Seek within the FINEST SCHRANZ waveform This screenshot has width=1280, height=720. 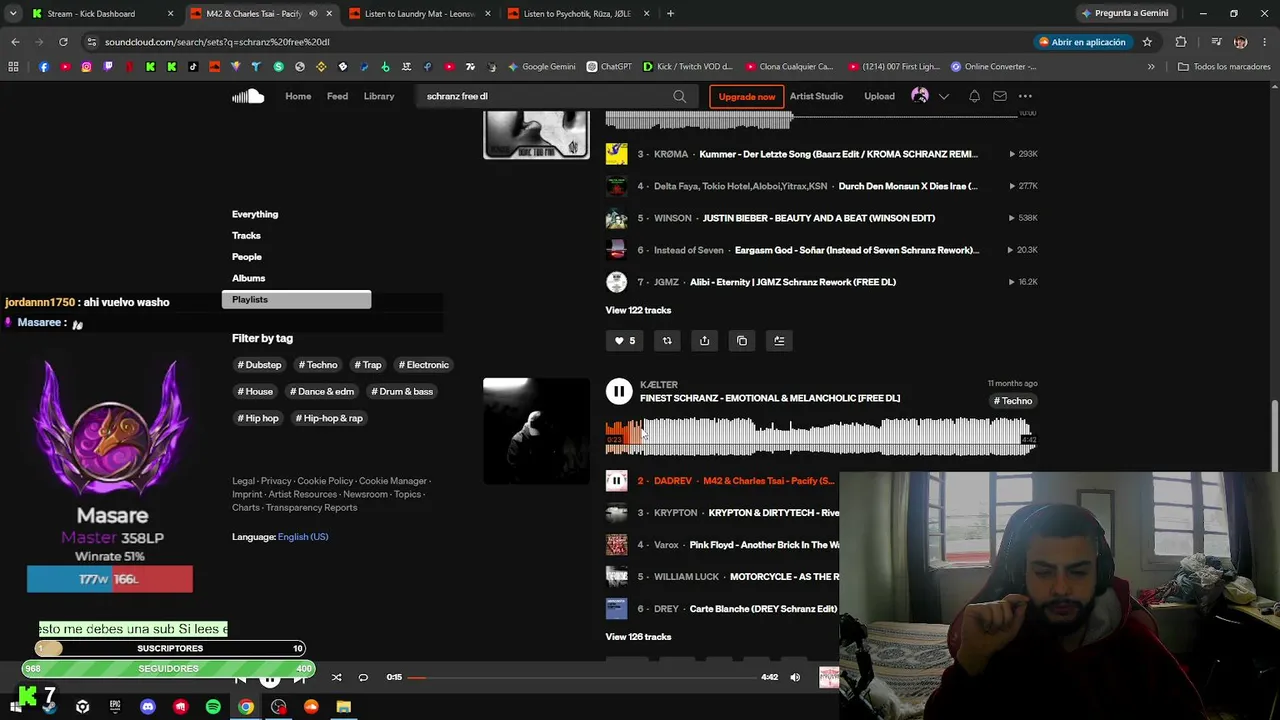point(820,438)
